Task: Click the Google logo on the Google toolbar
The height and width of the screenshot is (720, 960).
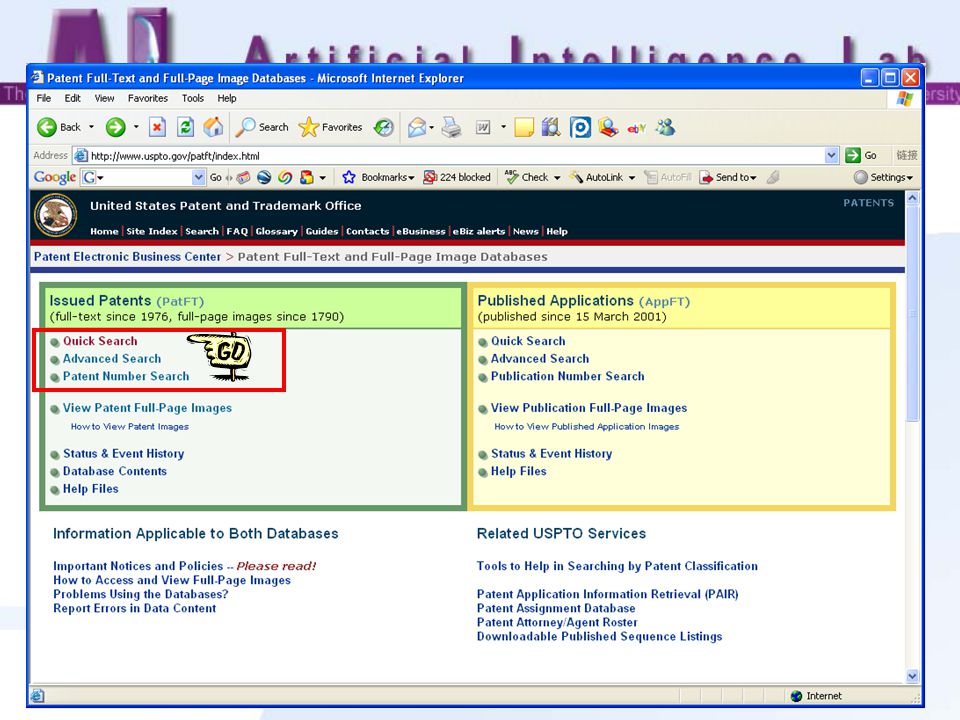Action: (54, 178)
